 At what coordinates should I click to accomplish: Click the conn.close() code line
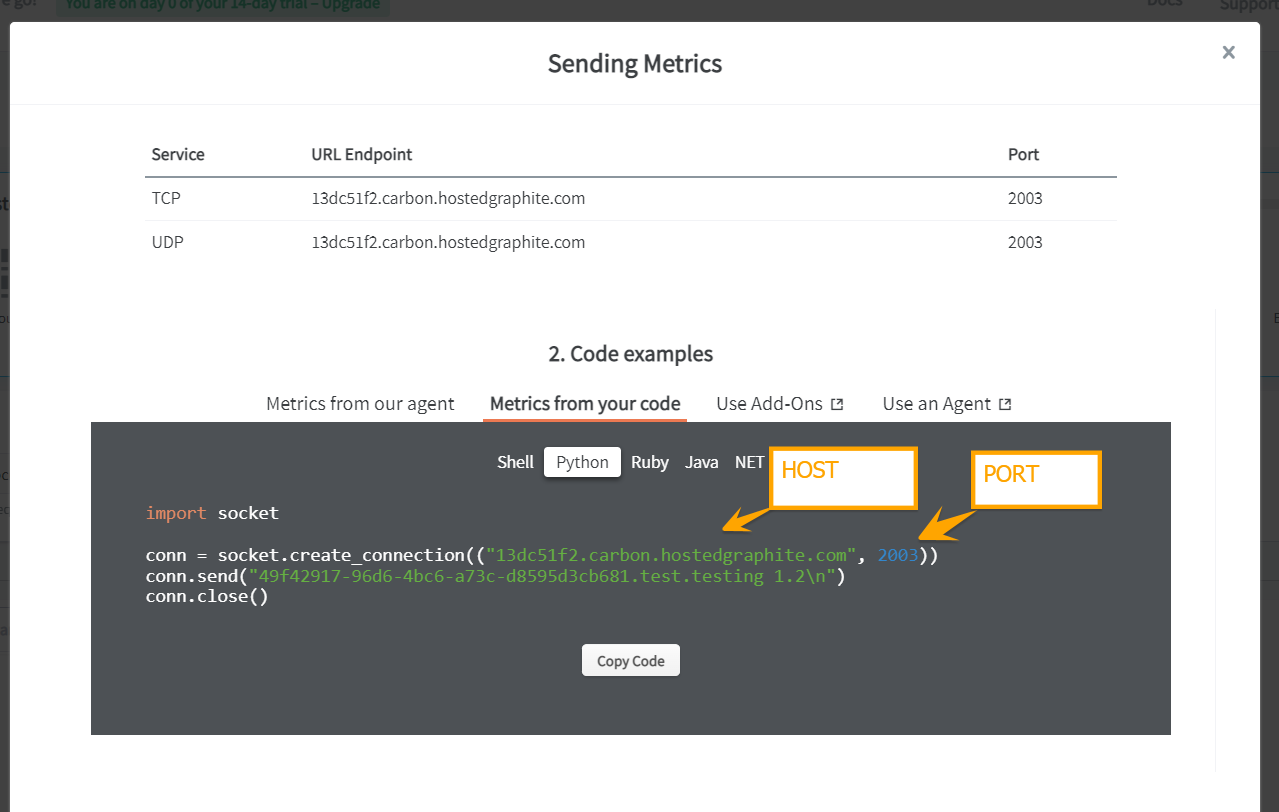(207, 597)
